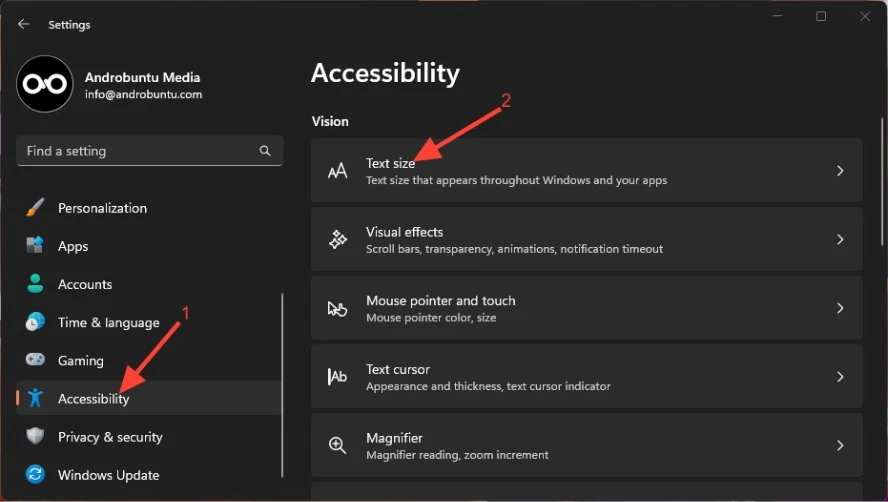The width and height of the screenshot is (888, 502).
Task: Click 'Appearance and thickness' description text
Action: pyautogui.click(x=488, y=386)
